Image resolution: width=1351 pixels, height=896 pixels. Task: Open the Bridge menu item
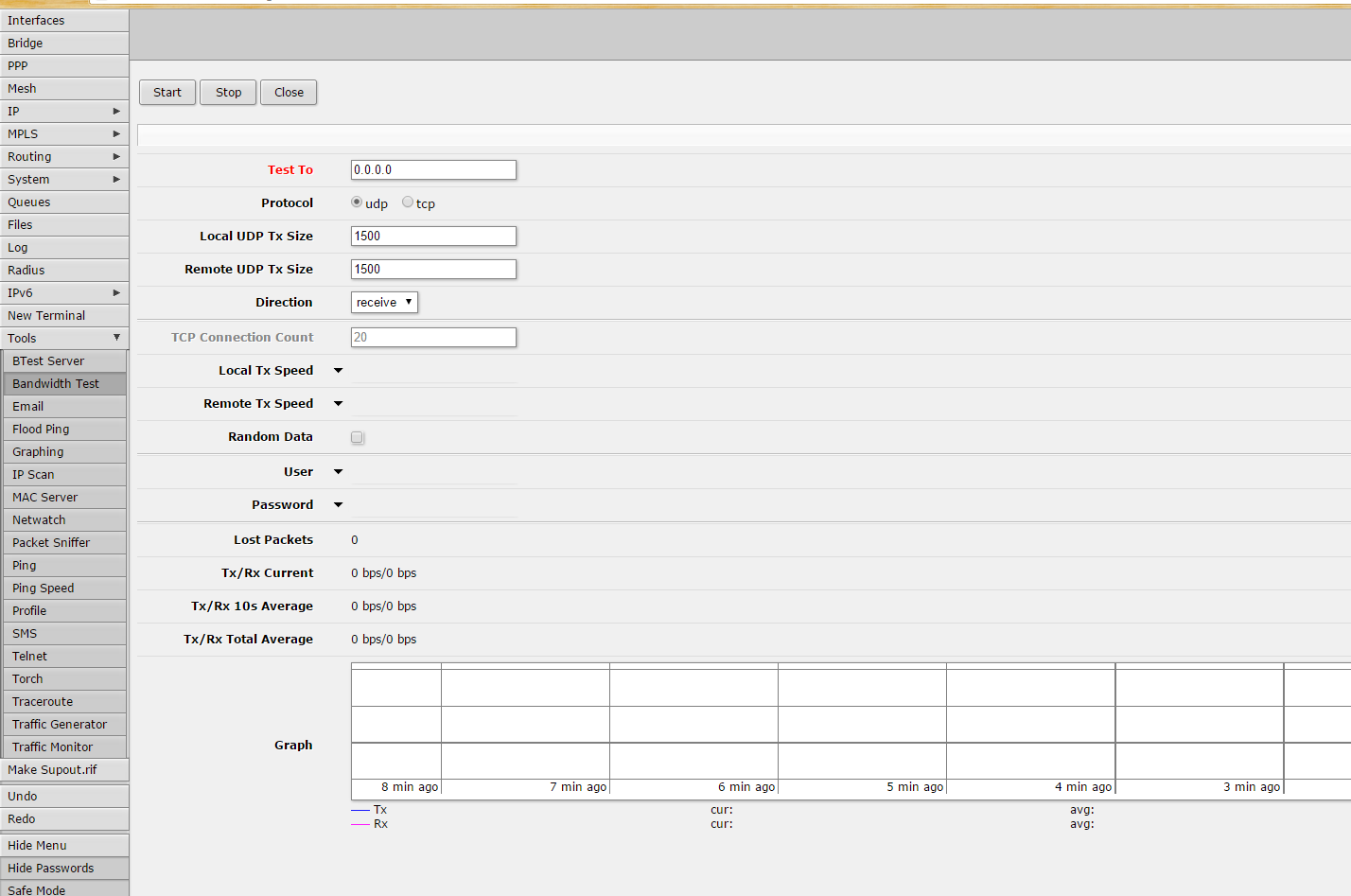(x=64, y=44)
